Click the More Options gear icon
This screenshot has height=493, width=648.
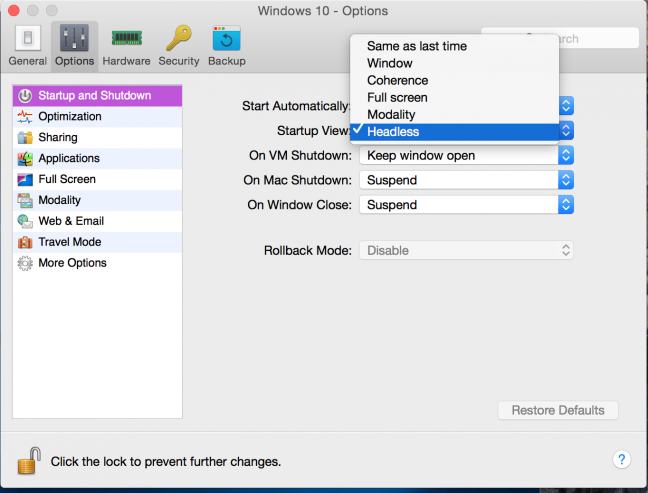click(25, 263)
